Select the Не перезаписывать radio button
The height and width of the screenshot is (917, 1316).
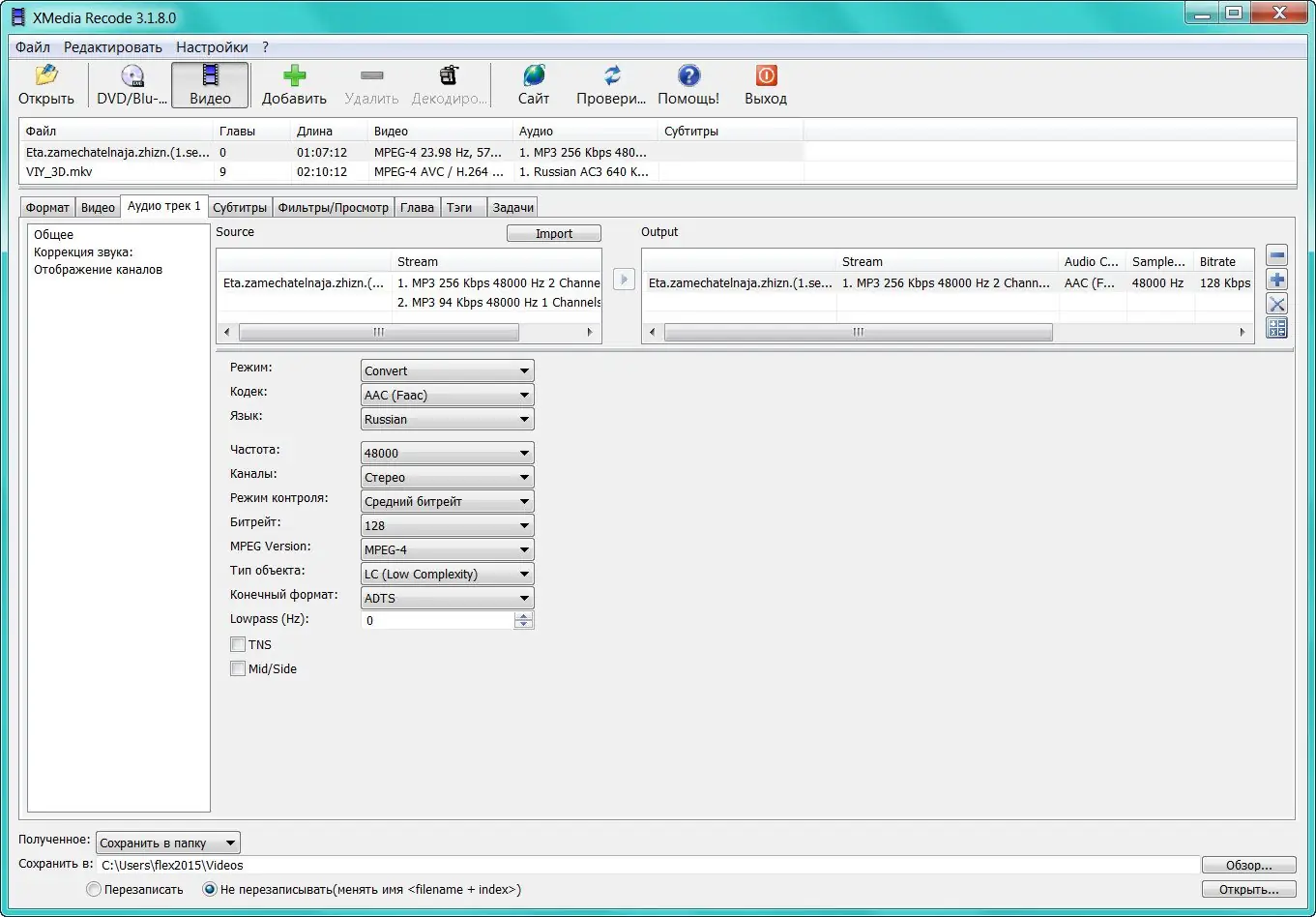[209, 889]
